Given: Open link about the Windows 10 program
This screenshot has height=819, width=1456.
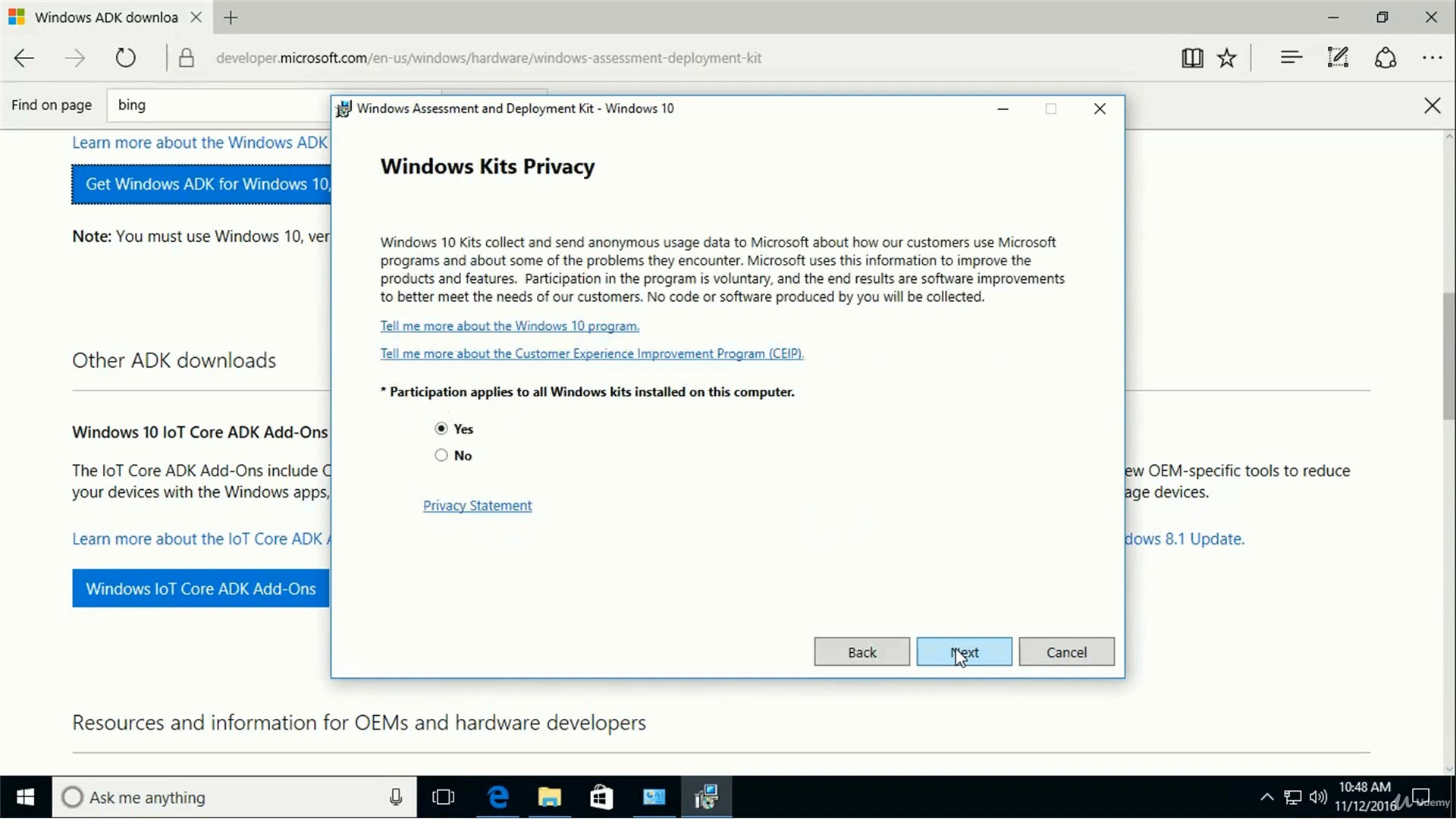Looking at the screenshot, I should click(510, 326).
